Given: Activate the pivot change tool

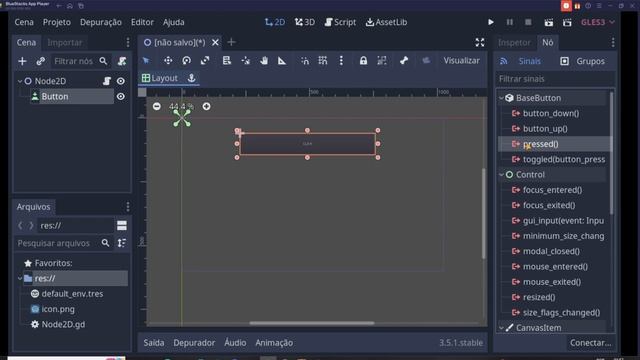Looking at the screenshot, I should 245,61.
